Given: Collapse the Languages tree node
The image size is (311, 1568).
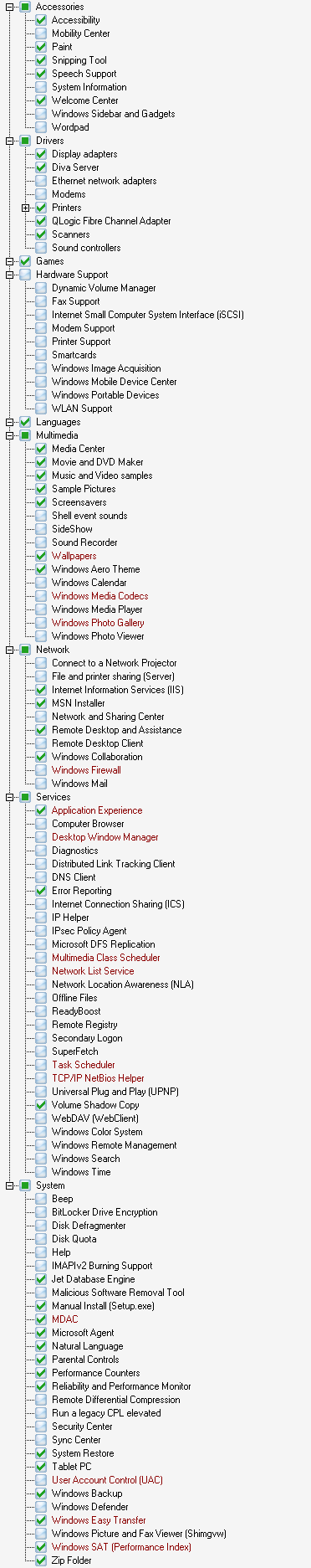Looking at the screenshot, I should pos(10,422).
